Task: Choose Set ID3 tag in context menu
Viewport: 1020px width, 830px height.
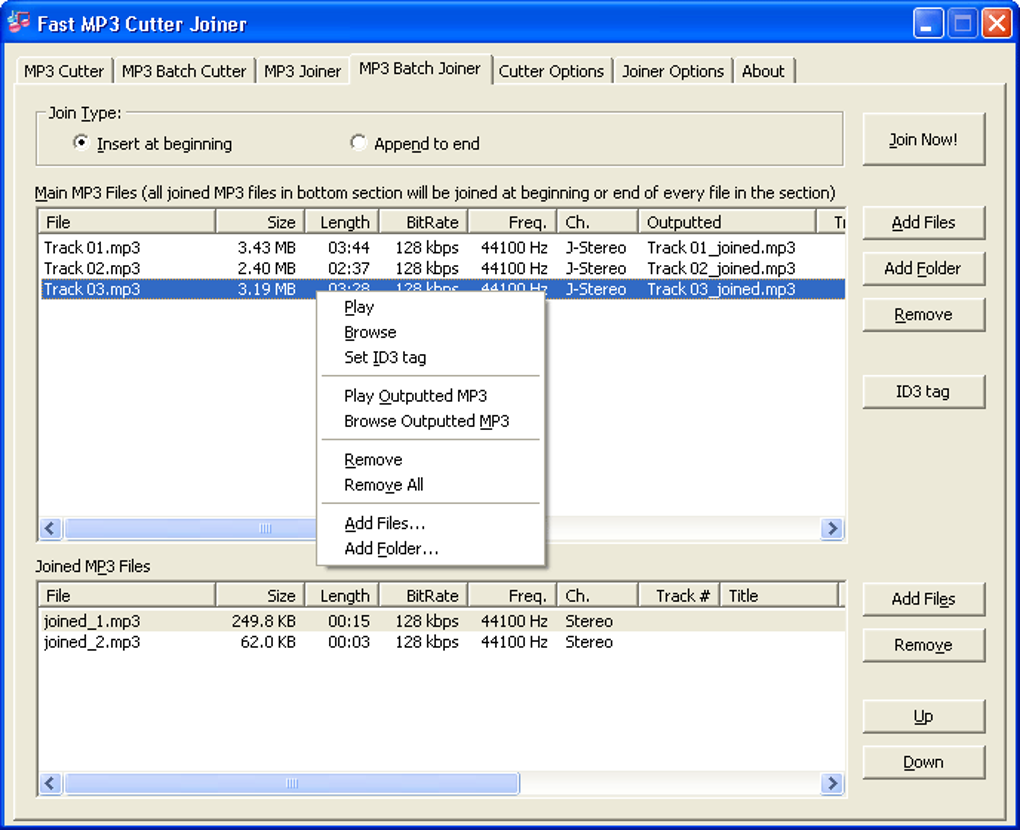Action: pyautogui.click(x=385, y=357)
